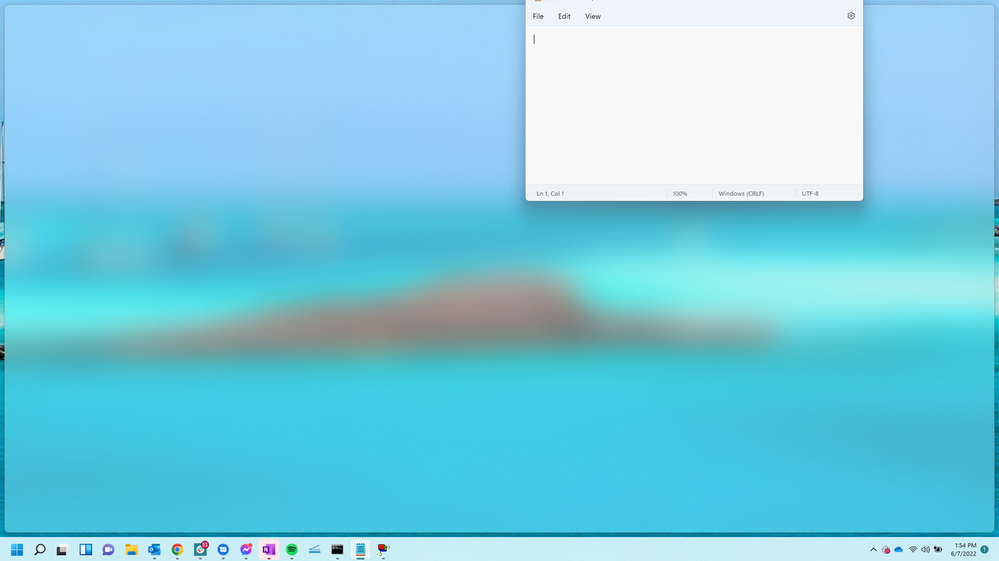999x561 pixels.
Task: Switch to Spotify in the taskbar
Action: click(x=292, y=550)
